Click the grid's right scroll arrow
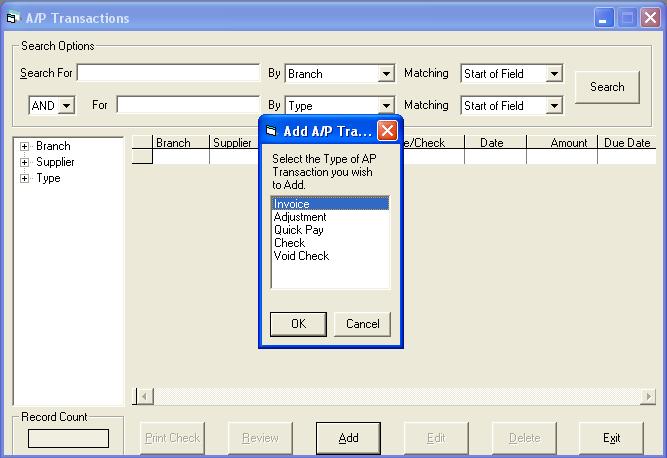The height and width of the screenshot is (458, 667). tap(648, 396)
